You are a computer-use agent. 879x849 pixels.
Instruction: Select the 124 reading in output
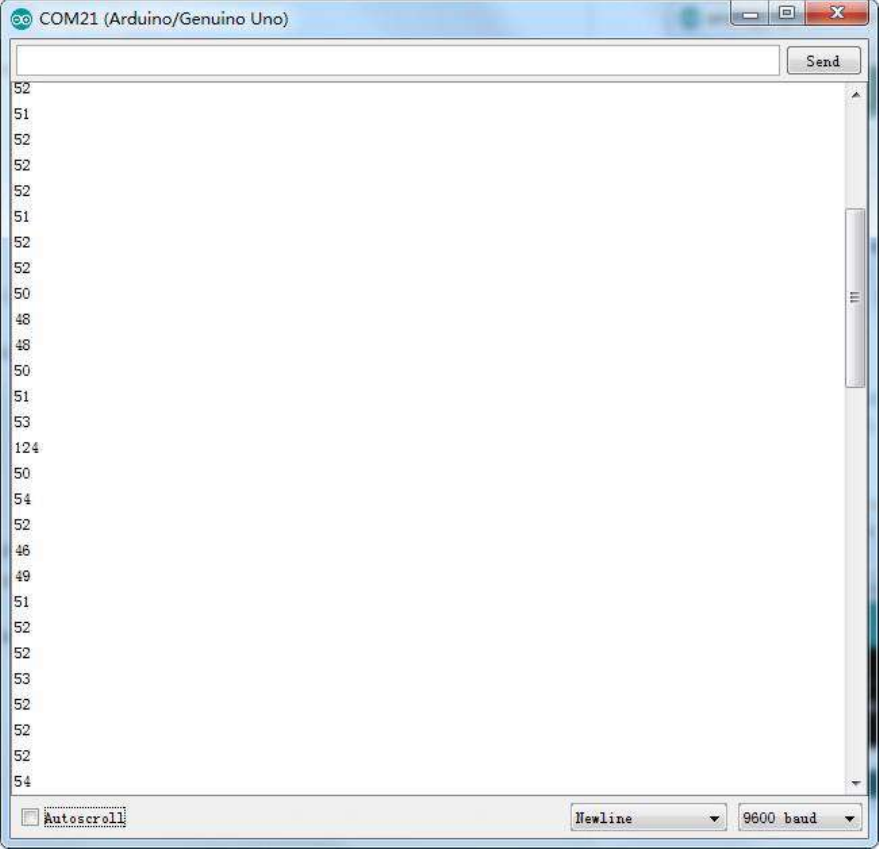(26, 448)
